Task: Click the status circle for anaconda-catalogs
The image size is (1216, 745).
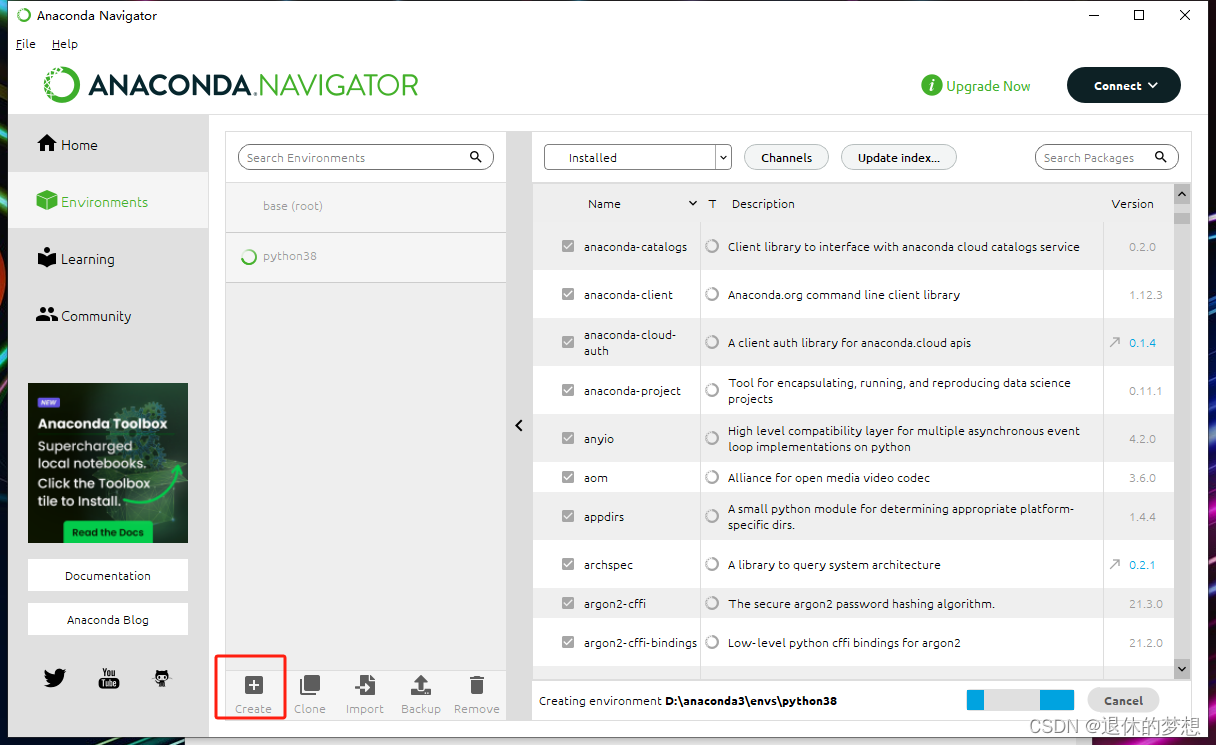Action: [712, 246]
